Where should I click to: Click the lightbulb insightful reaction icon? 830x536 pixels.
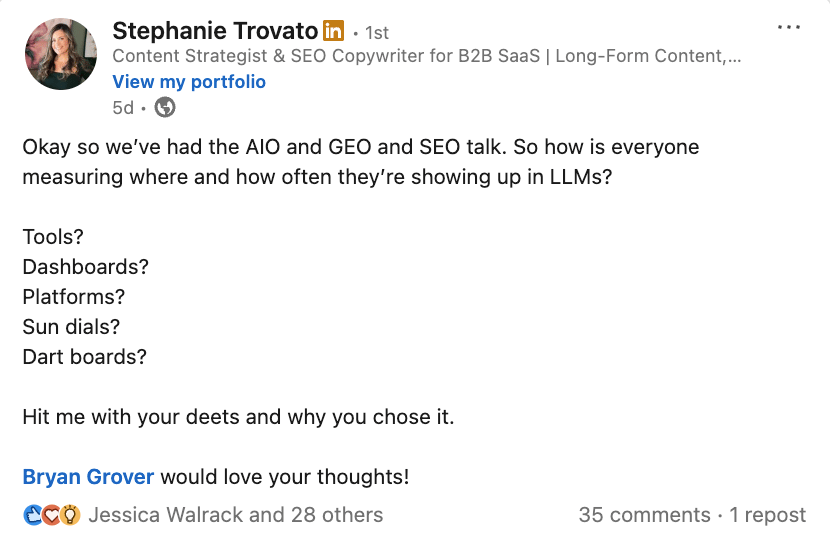coord(70,515)
